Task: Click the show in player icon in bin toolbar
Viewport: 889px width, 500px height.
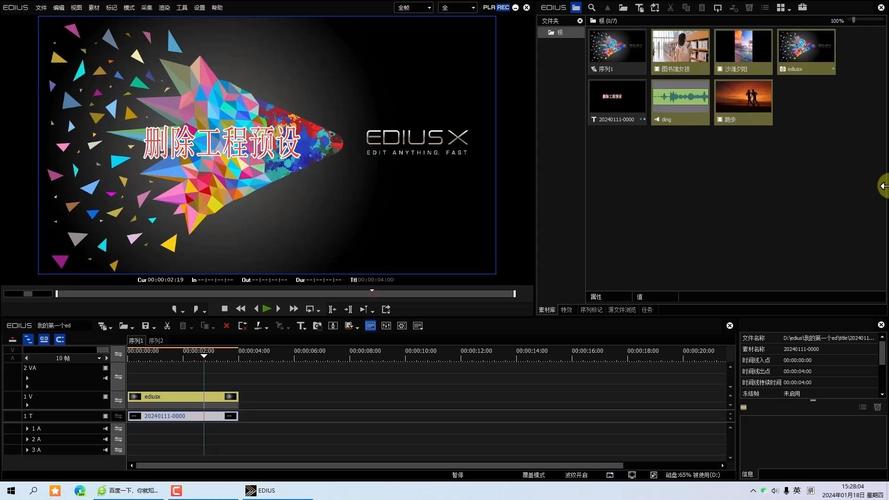Action: [718, 7]
